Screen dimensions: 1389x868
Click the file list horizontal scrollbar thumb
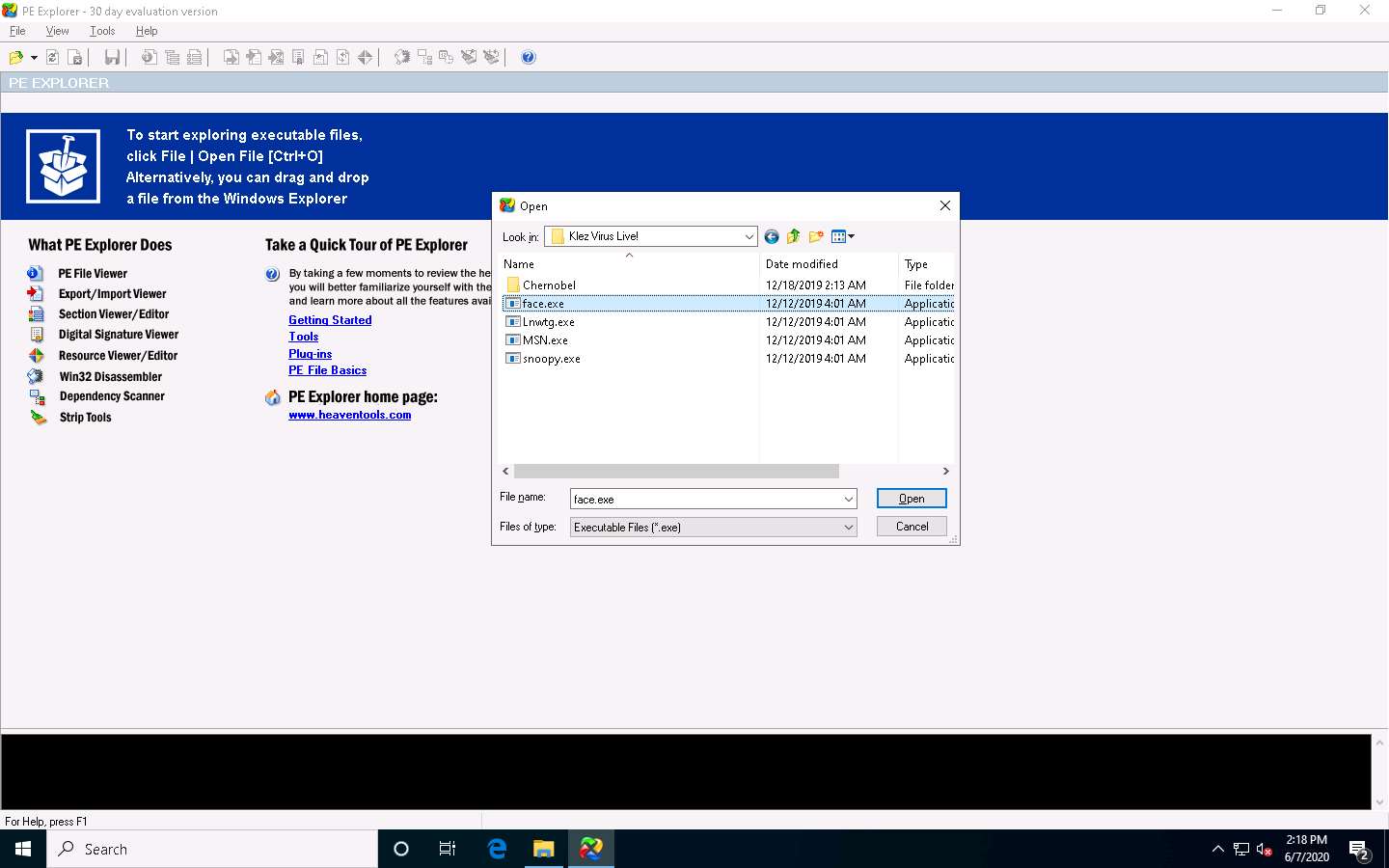pos(676,472)
